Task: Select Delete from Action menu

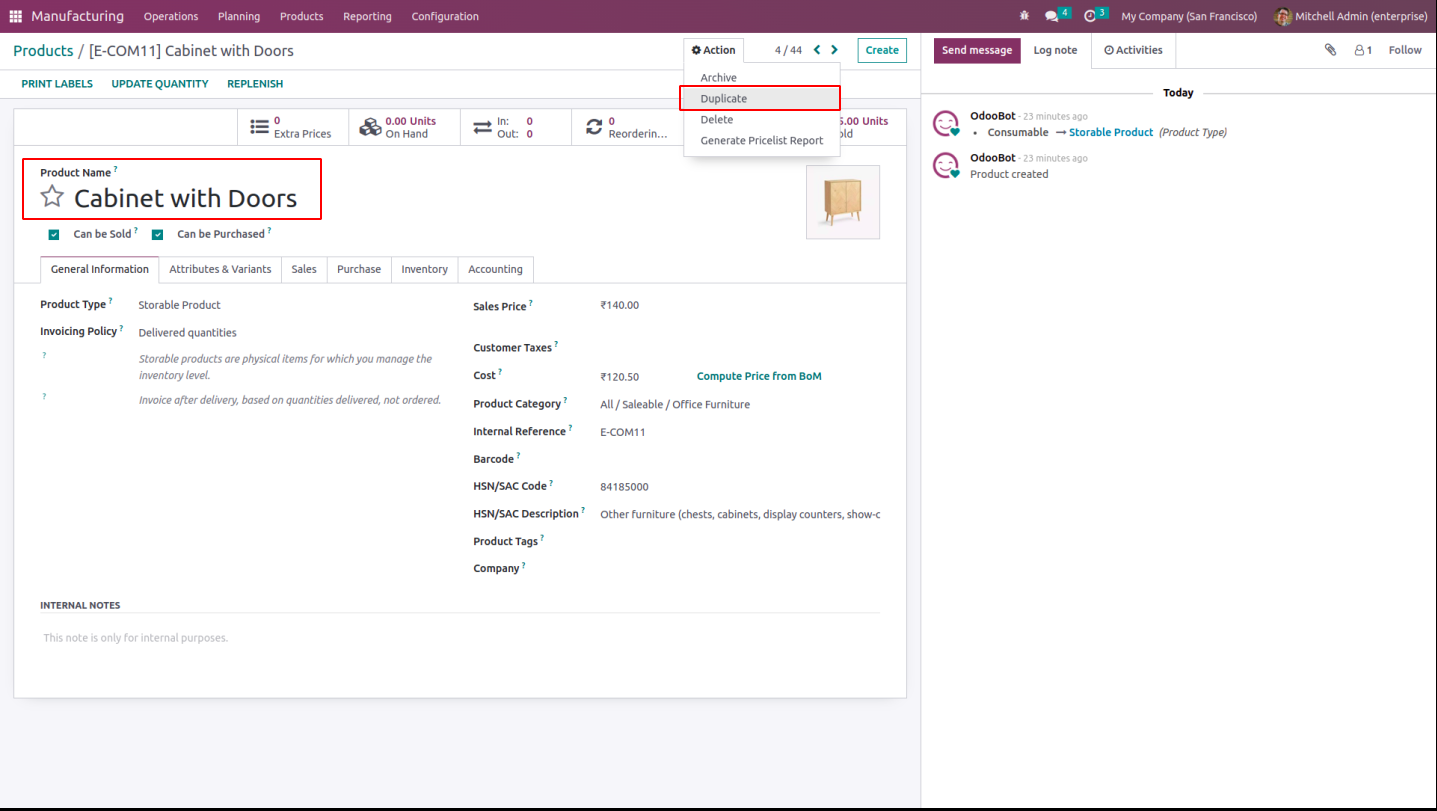Action: pos(762,119)
